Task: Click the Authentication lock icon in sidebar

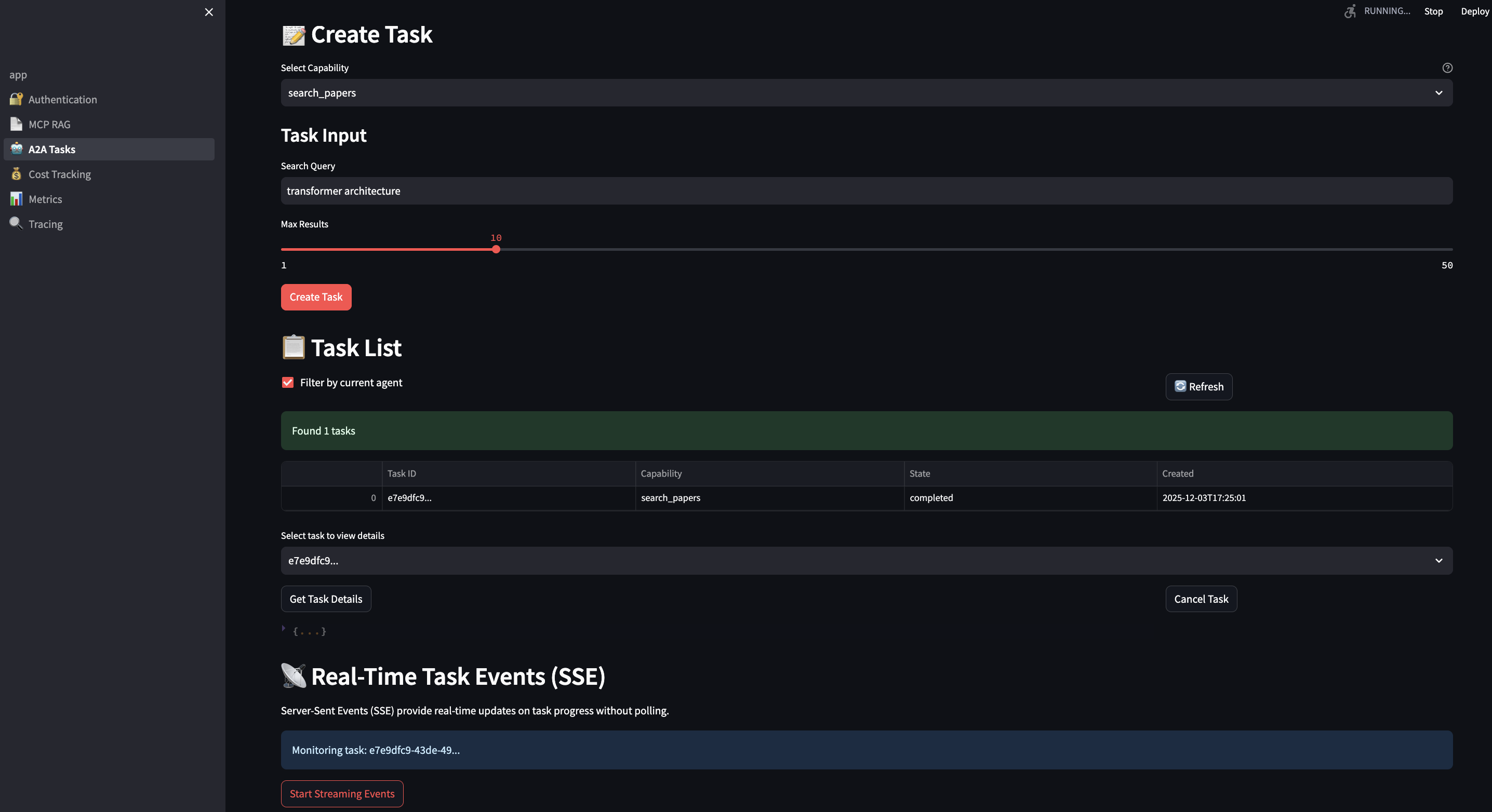Action: pyautogui.click(x=16, y=100)
